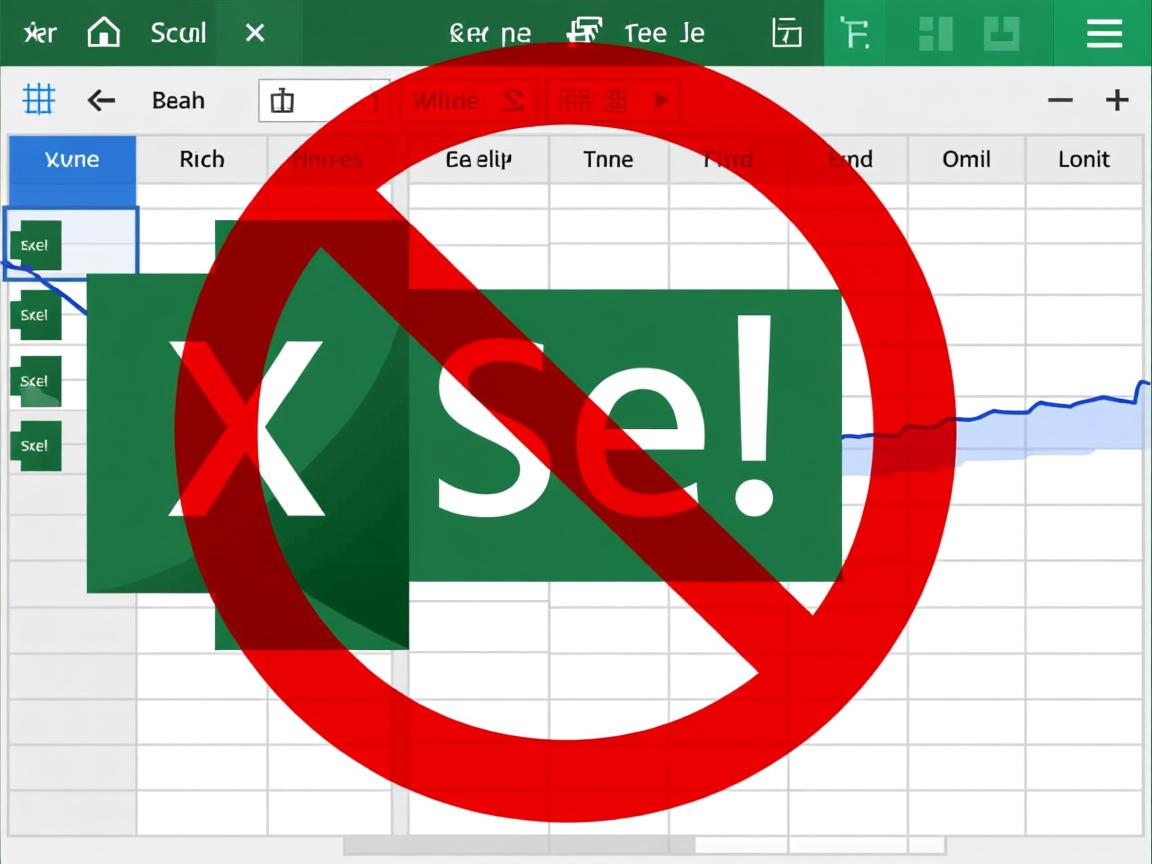Screen dimensions: 1152x864
Task: Click the Omil column header
Action: 966,159
